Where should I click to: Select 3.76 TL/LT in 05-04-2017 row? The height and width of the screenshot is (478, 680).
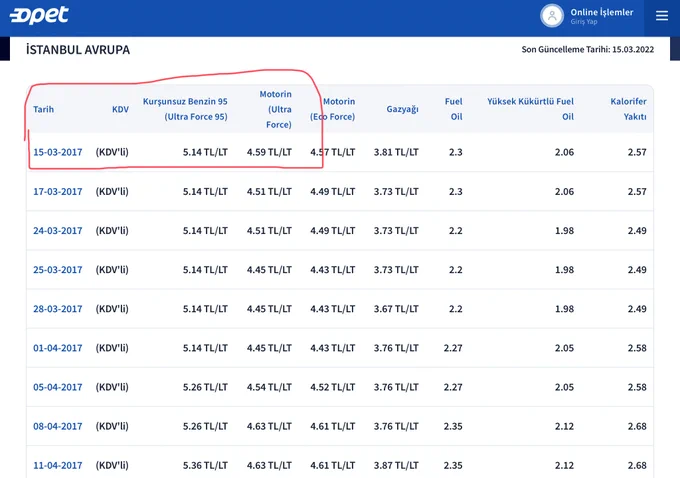(396, 387)
